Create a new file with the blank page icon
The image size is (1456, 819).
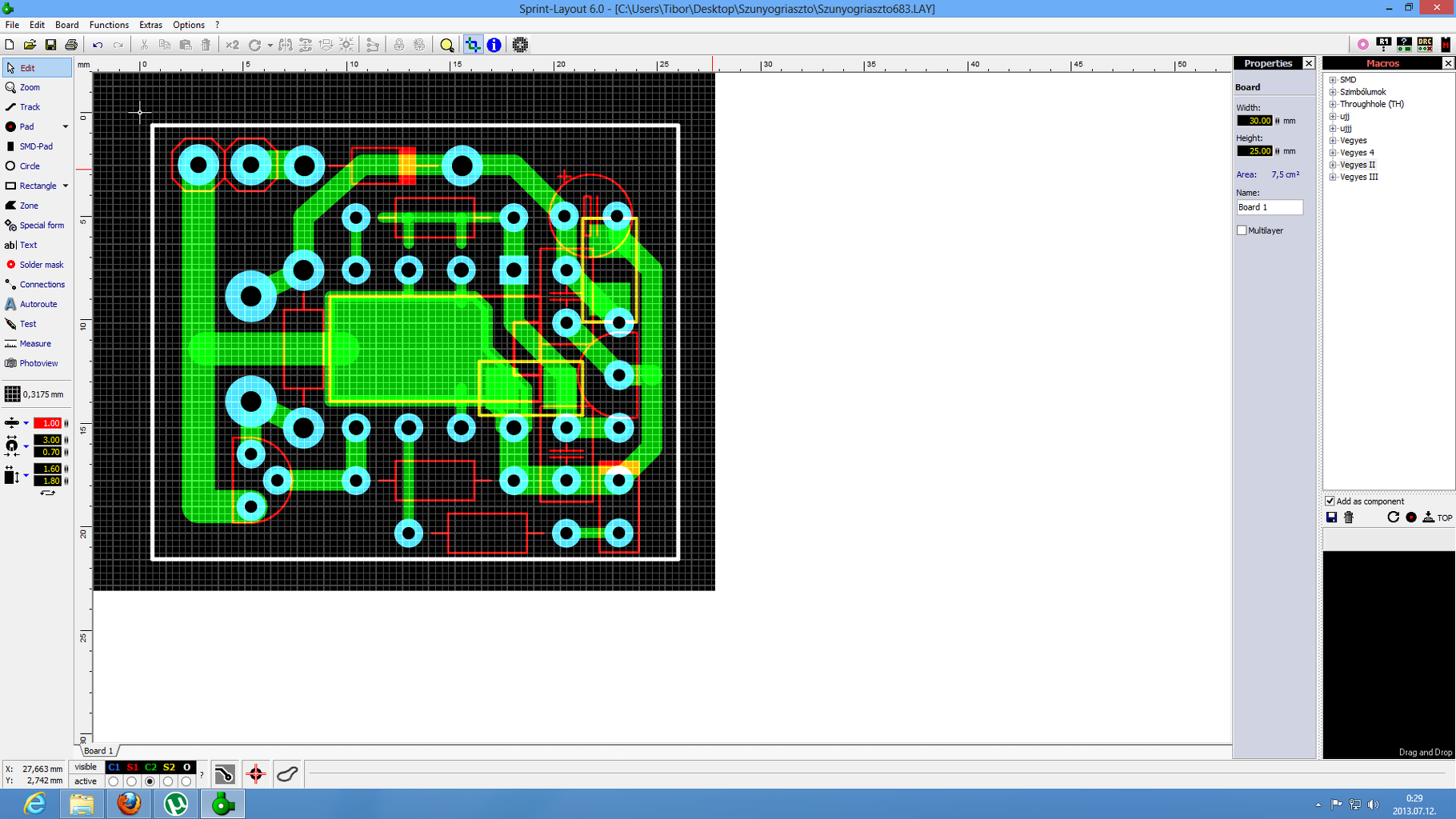click(10, 45)
